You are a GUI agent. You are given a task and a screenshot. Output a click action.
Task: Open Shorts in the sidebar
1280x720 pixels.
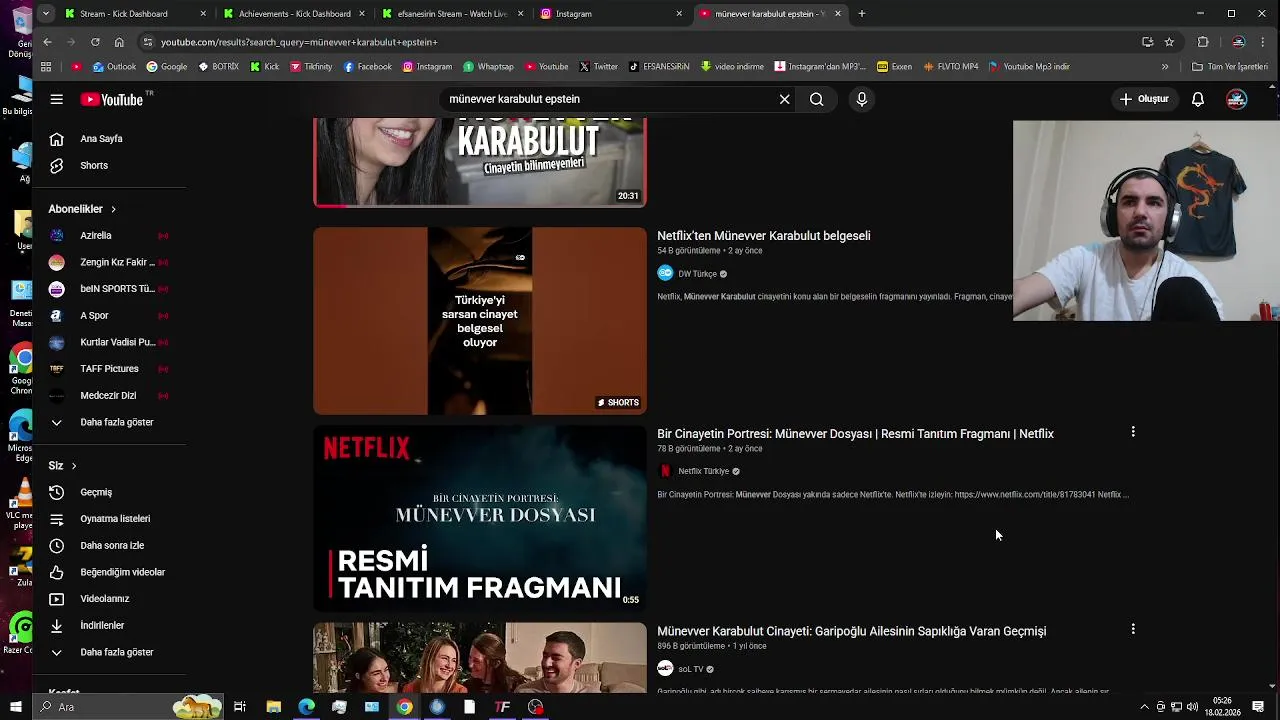click(x=94, y=165)
